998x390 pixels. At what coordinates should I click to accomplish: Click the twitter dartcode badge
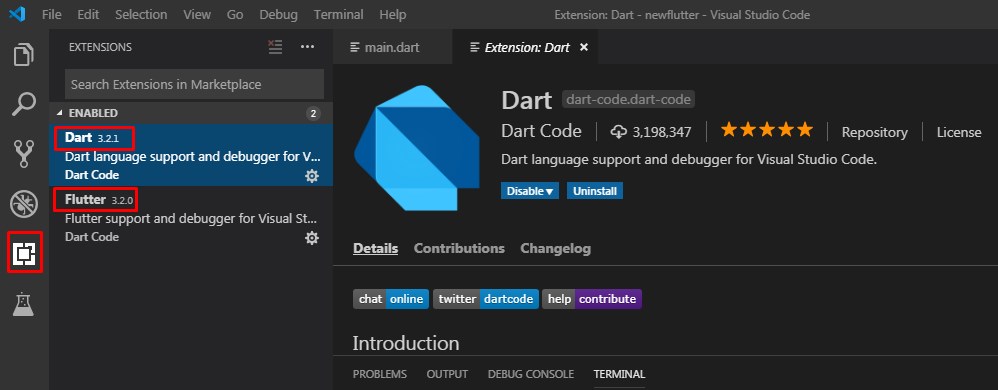pyautogui.click(x=486, y=299)
